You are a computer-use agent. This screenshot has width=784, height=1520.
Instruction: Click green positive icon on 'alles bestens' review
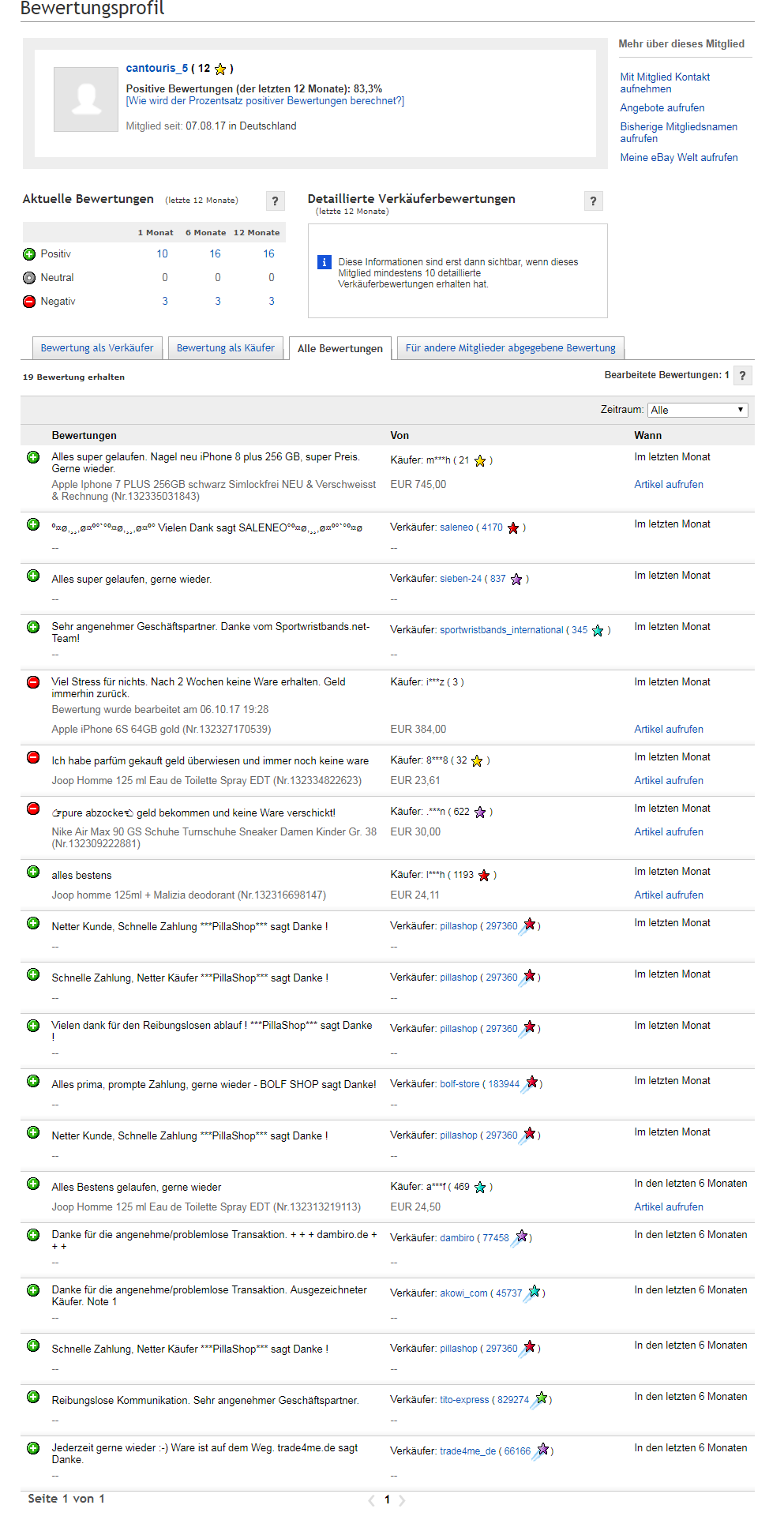tap(33, 872)
